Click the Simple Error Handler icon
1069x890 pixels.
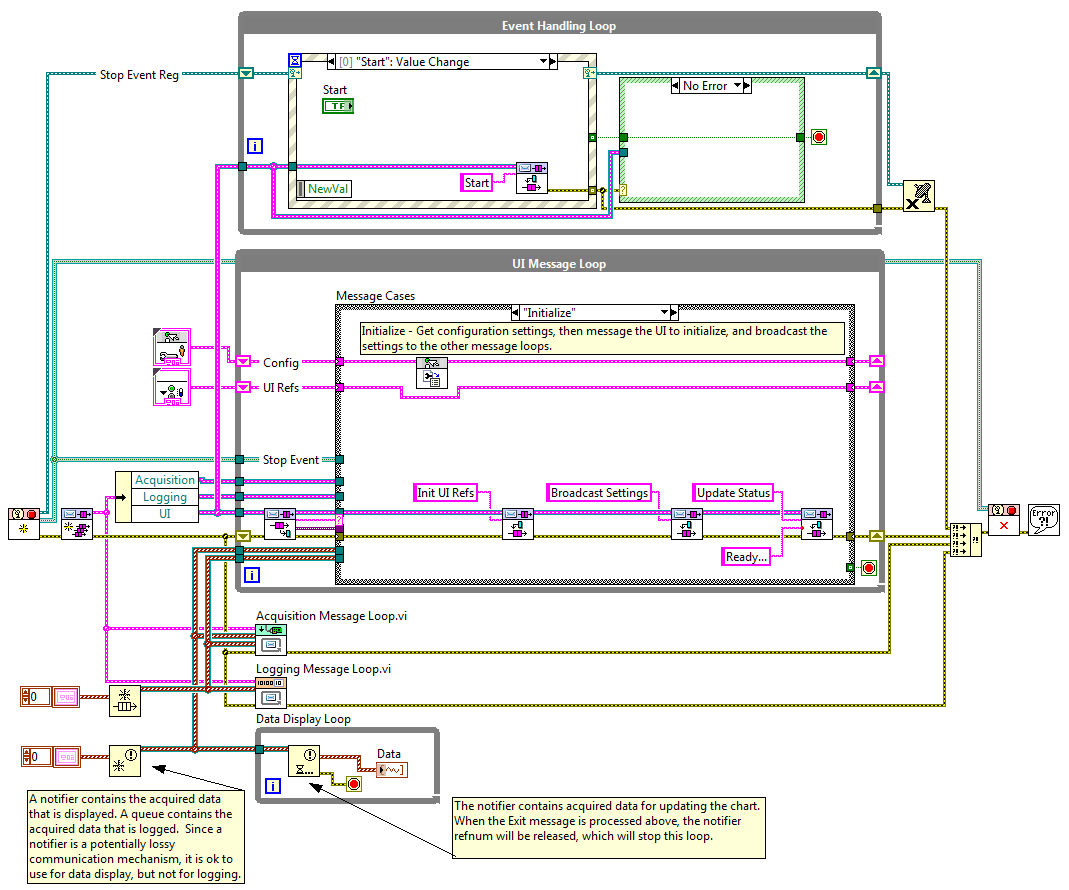click(1043, 519)
